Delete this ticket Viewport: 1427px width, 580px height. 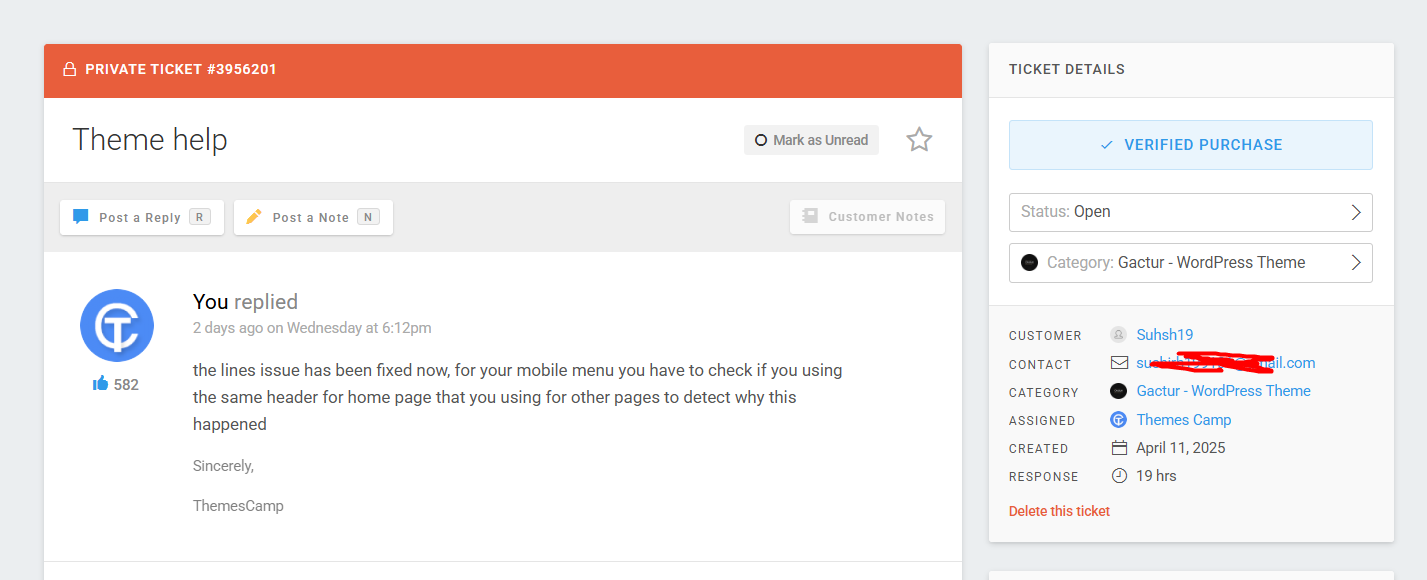click(1059, 511)
